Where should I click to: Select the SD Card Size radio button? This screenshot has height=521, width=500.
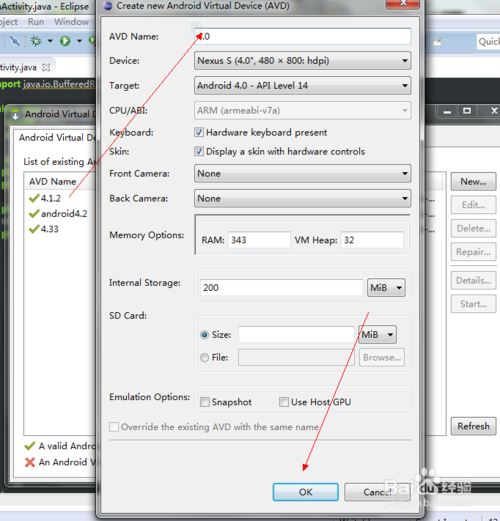point(204,335)
